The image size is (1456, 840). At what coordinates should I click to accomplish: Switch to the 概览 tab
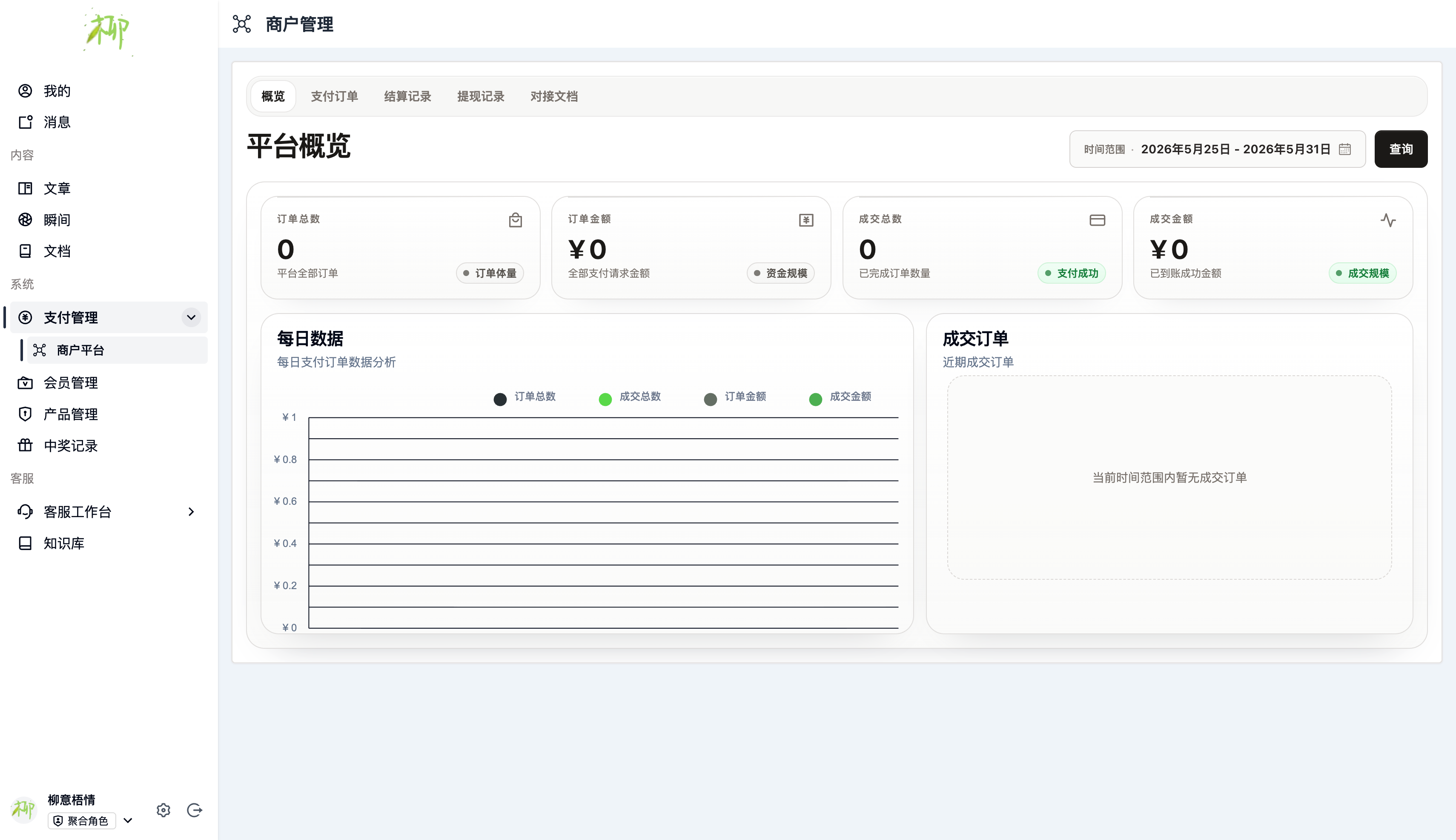(273, 96)
